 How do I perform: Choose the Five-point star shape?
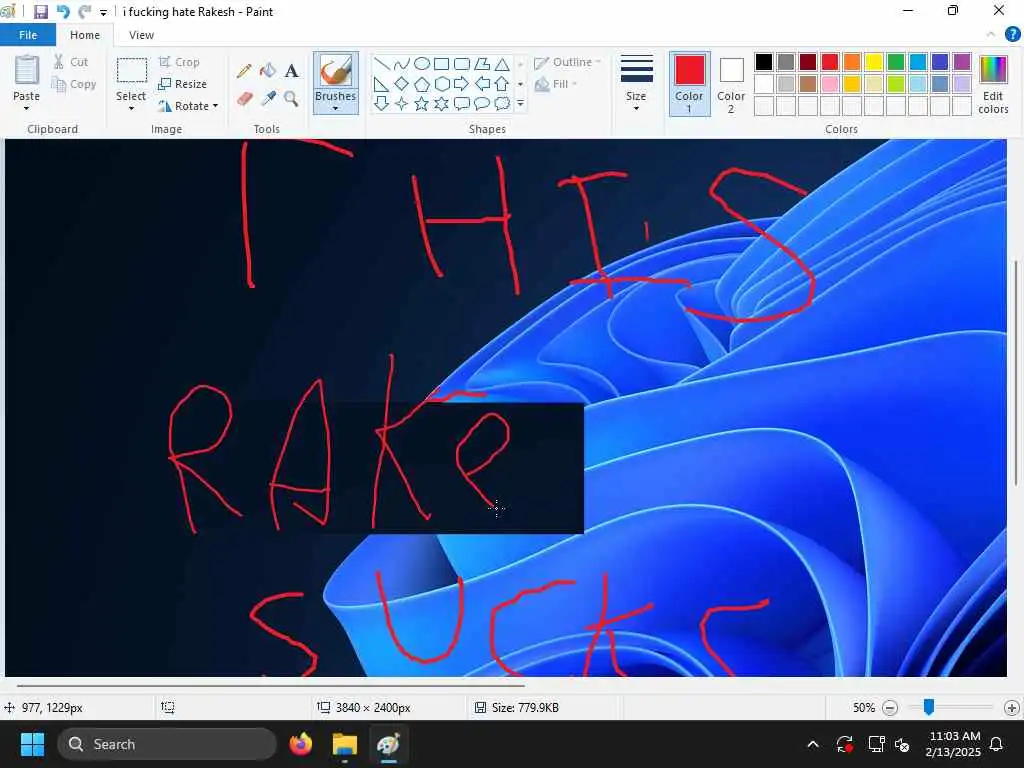pyautogui.click(x=422, y=103)
